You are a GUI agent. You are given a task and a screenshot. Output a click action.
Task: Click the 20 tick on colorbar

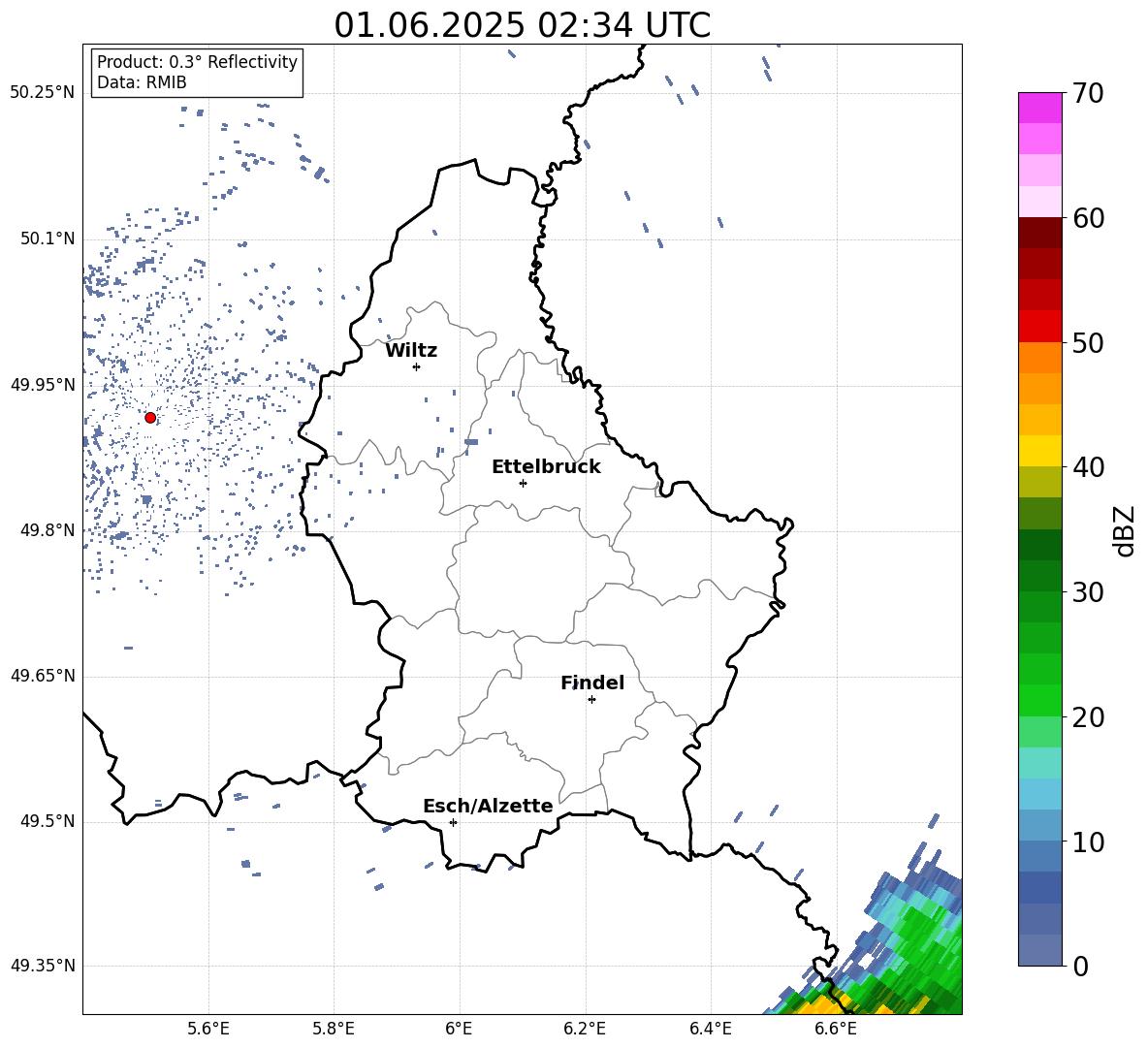(1088, 717)
